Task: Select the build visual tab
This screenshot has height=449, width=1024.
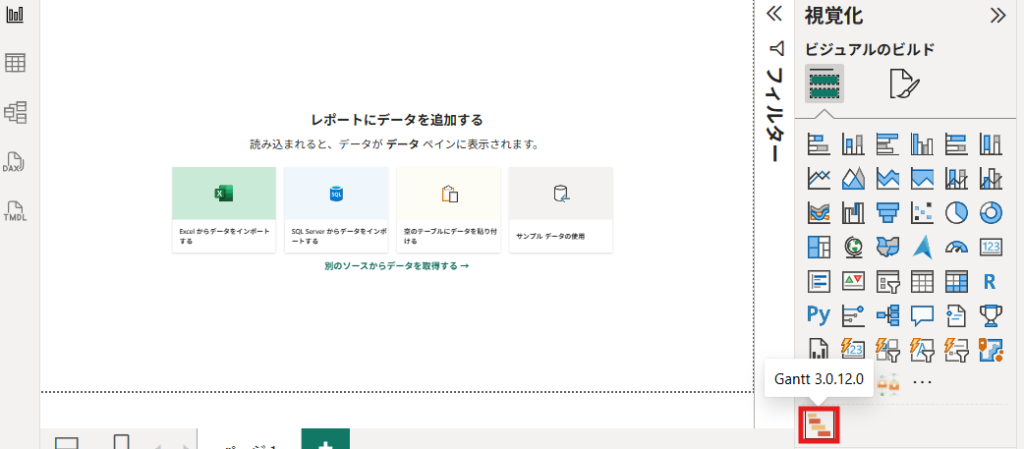Action: (825, 83)
